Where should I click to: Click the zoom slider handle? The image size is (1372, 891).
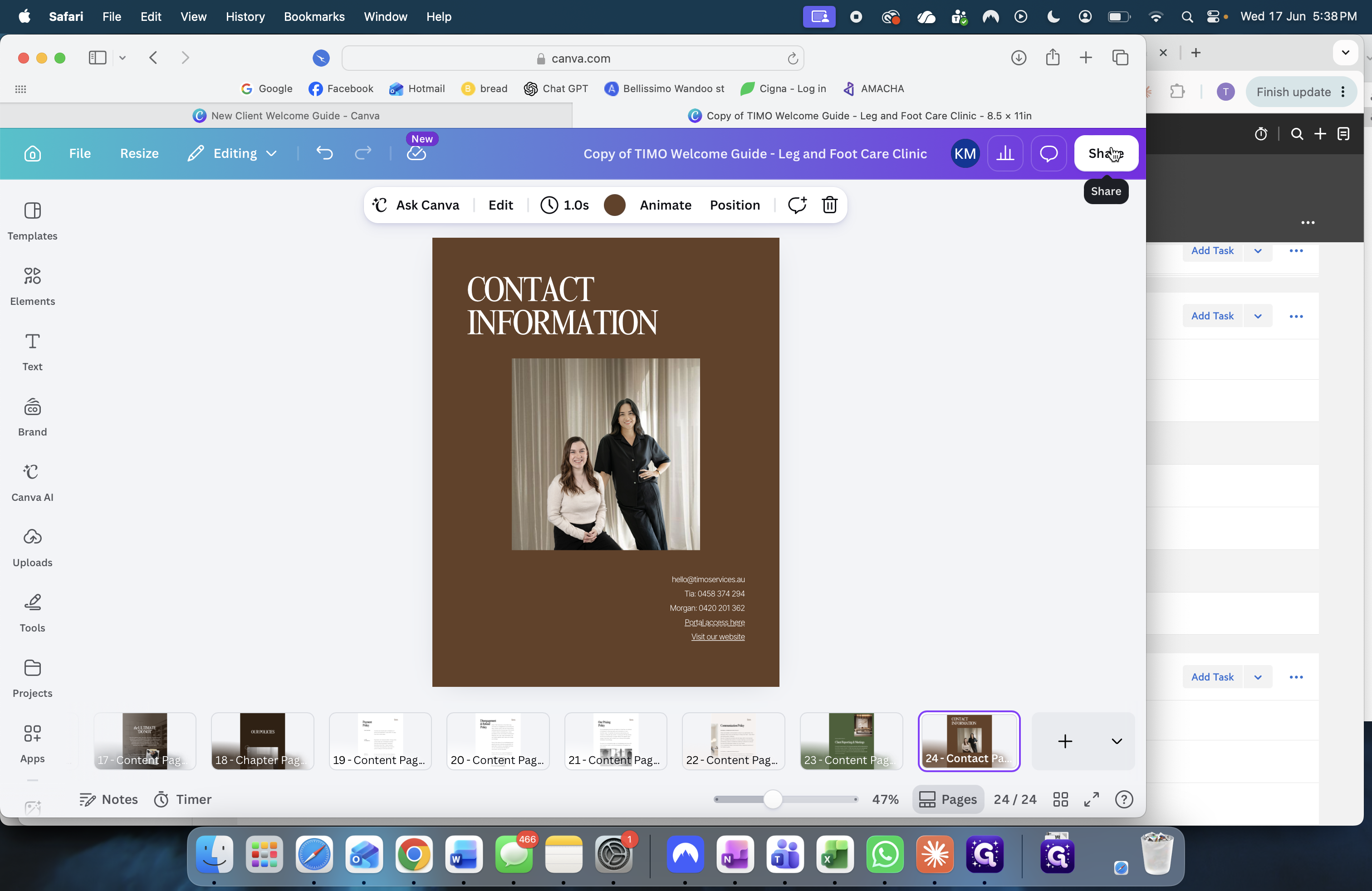click(x=773, y=799)
